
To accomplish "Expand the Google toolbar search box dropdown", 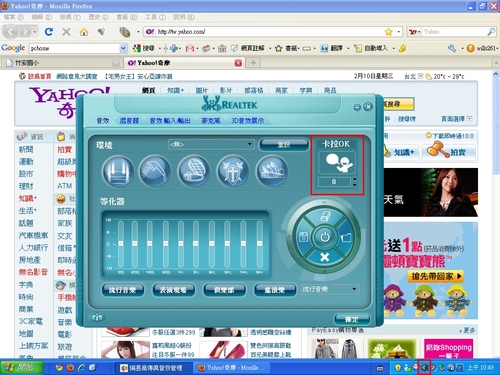I will pyautogui.click(x=123, y=48).
